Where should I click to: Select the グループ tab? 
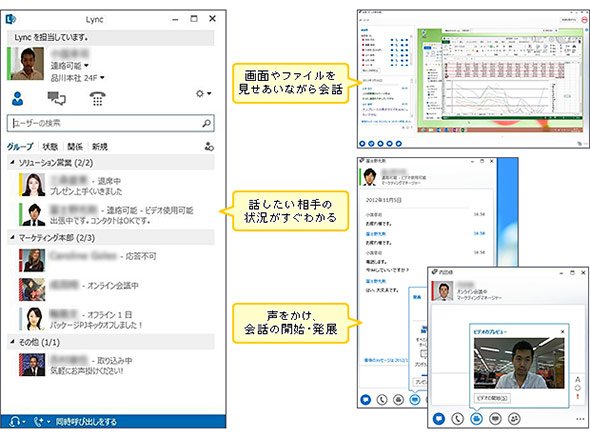click(x=20, y=146)
